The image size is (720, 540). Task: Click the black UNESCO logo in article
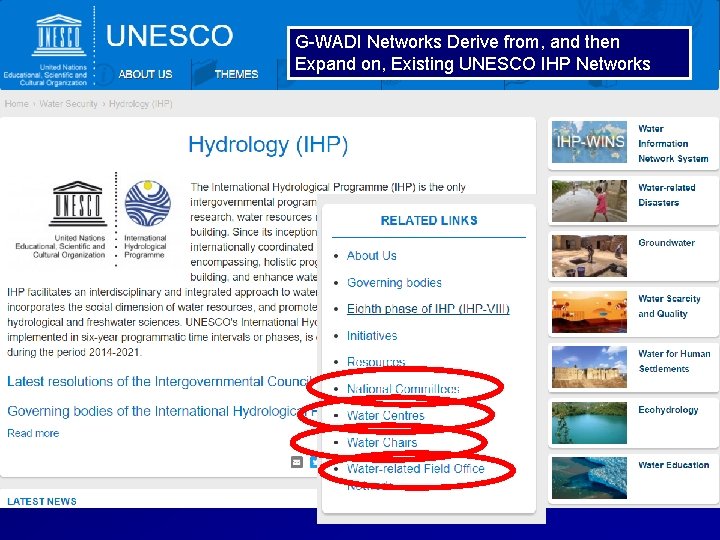click(78, 204)
